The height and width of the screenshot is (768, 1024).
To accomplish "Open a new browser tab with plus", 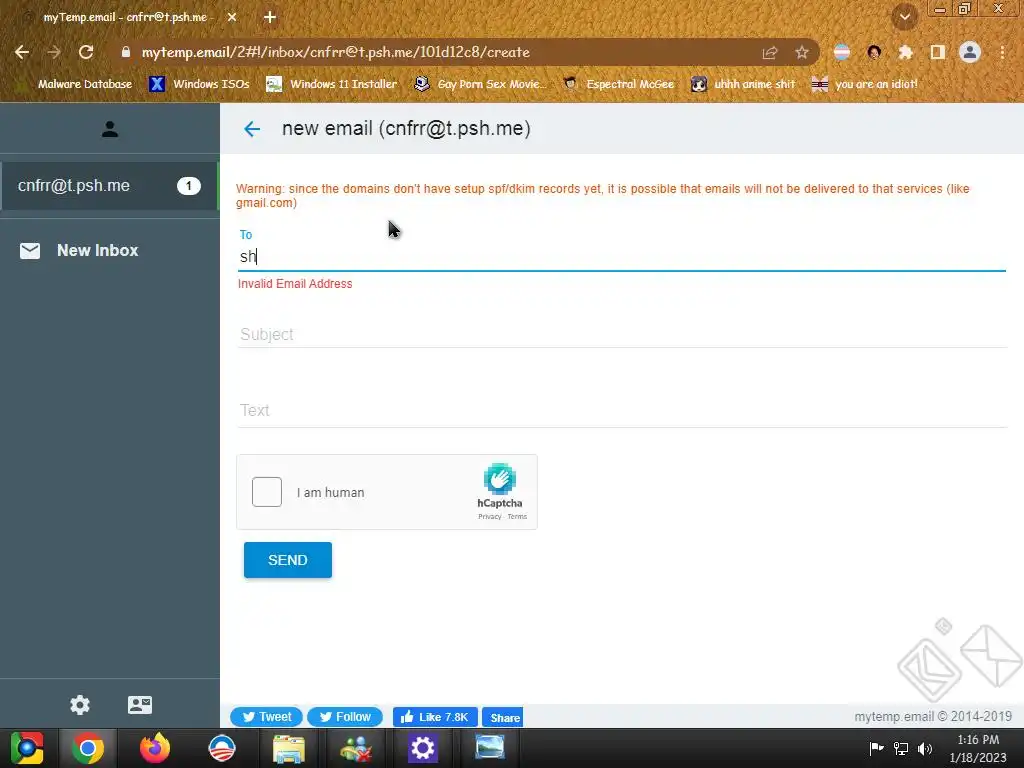I will [270, 17].
